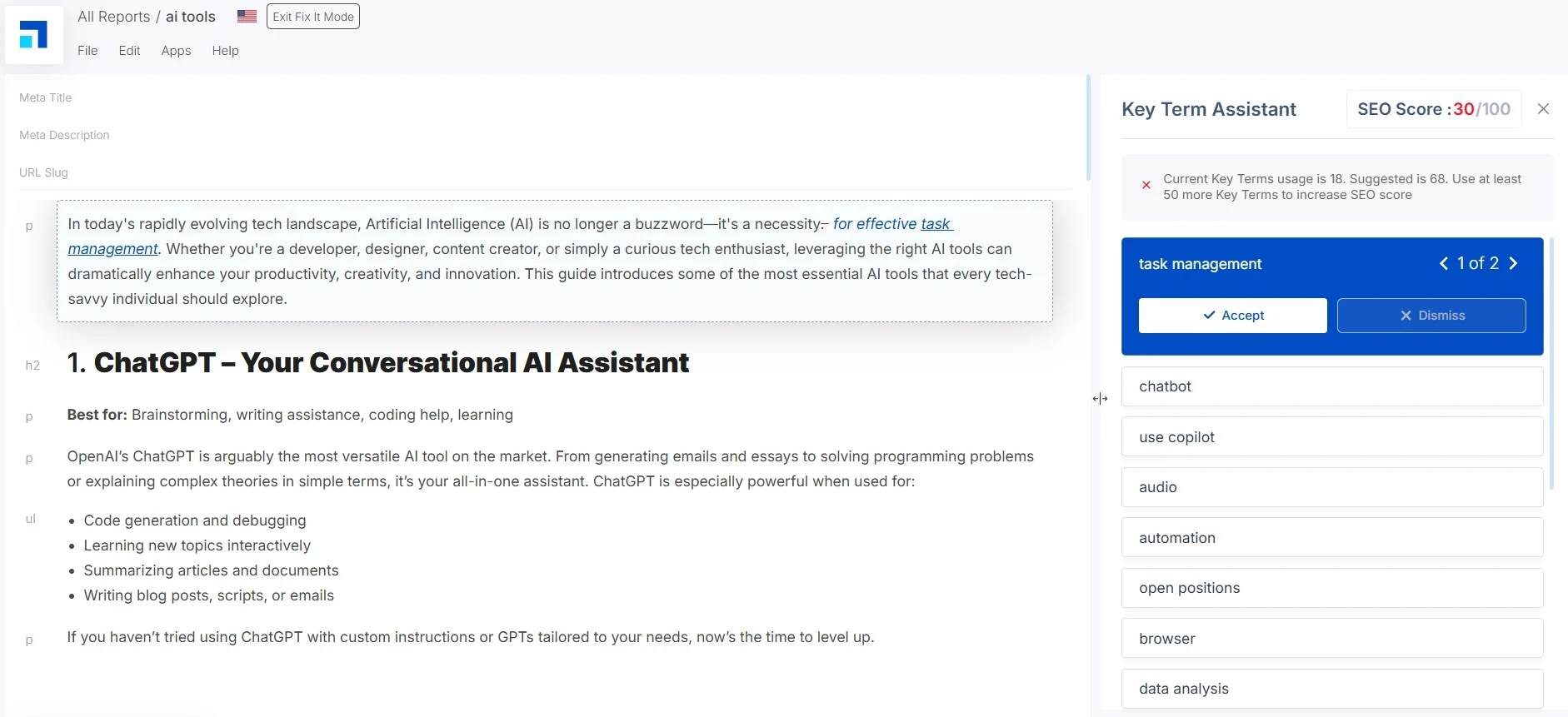Click the suggested 'for effective task management' text
This screenshot has height=717, width=1568.
pyautogui.click(x=892, y=224)
